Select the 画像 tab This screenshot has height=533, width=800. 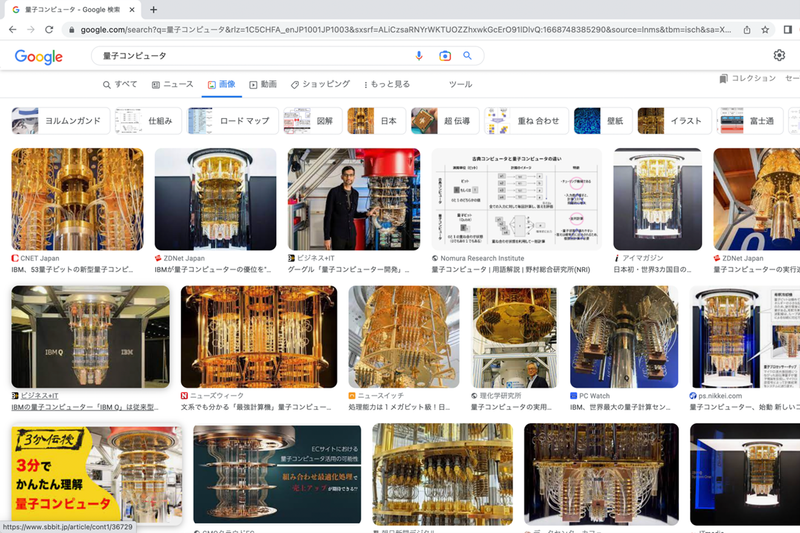[221, 84]
